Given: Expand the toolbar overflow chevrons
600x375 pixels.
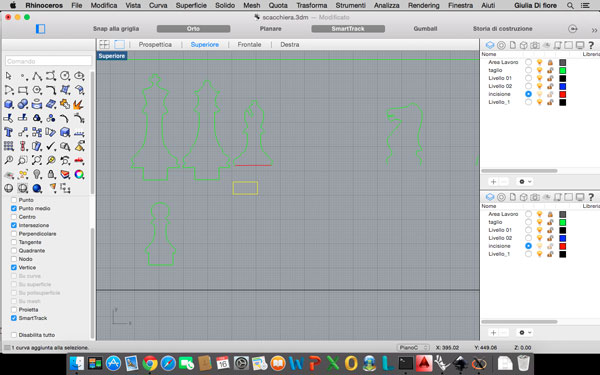Looking at the screenshot, I should click(594, 30).
